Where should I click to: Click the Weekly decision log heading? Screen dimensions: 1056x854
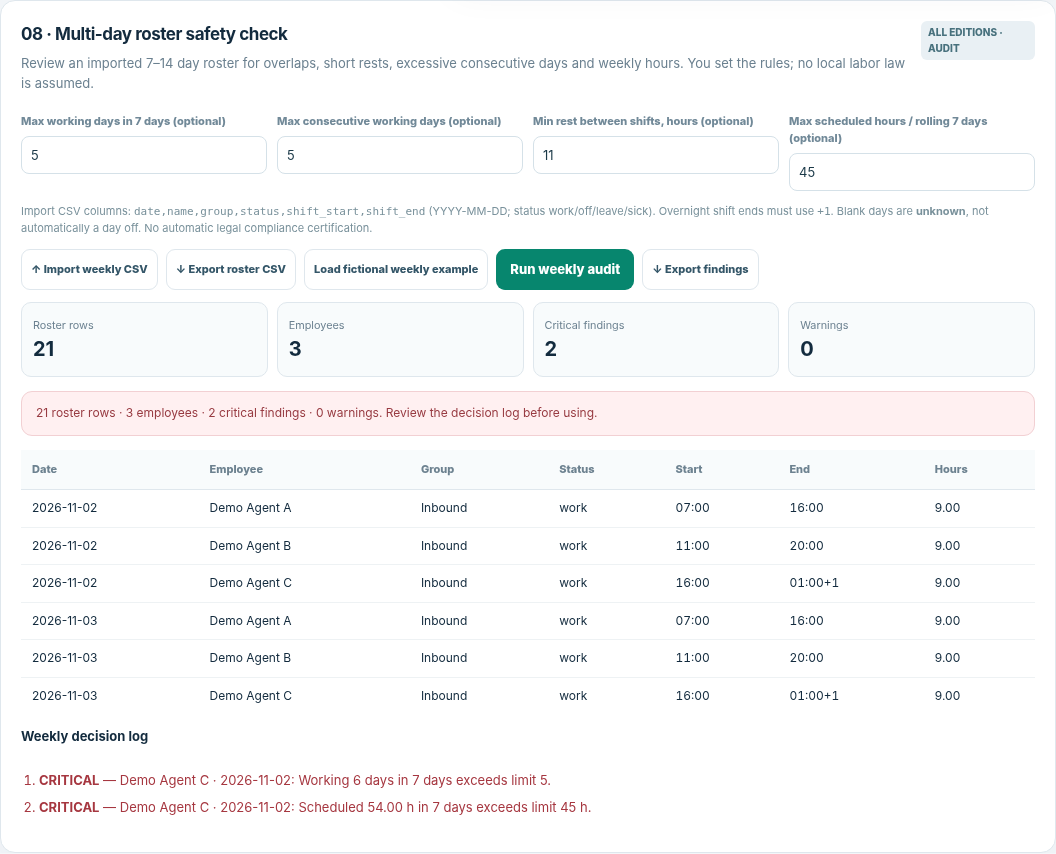click(85, 736)
